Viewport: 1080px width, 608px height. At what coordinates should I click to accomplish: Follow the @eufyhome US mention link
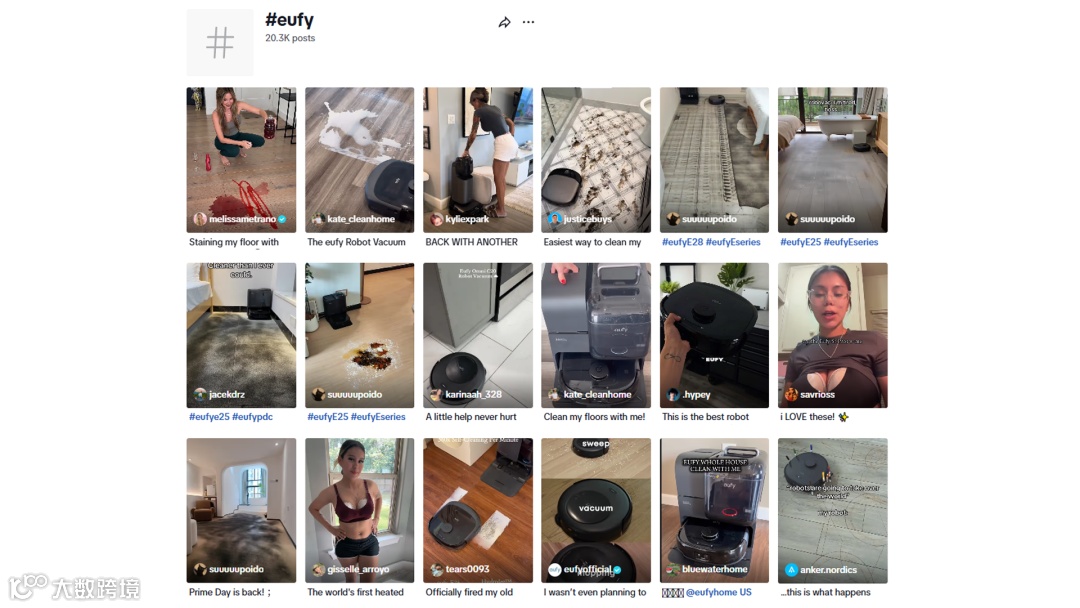(718, 592)
